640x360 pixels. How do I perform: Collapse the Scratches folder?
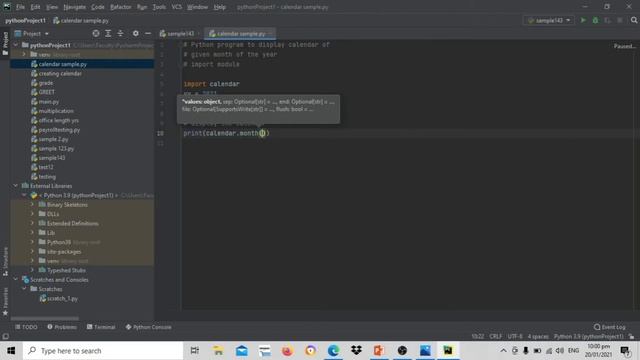(24, 289)
